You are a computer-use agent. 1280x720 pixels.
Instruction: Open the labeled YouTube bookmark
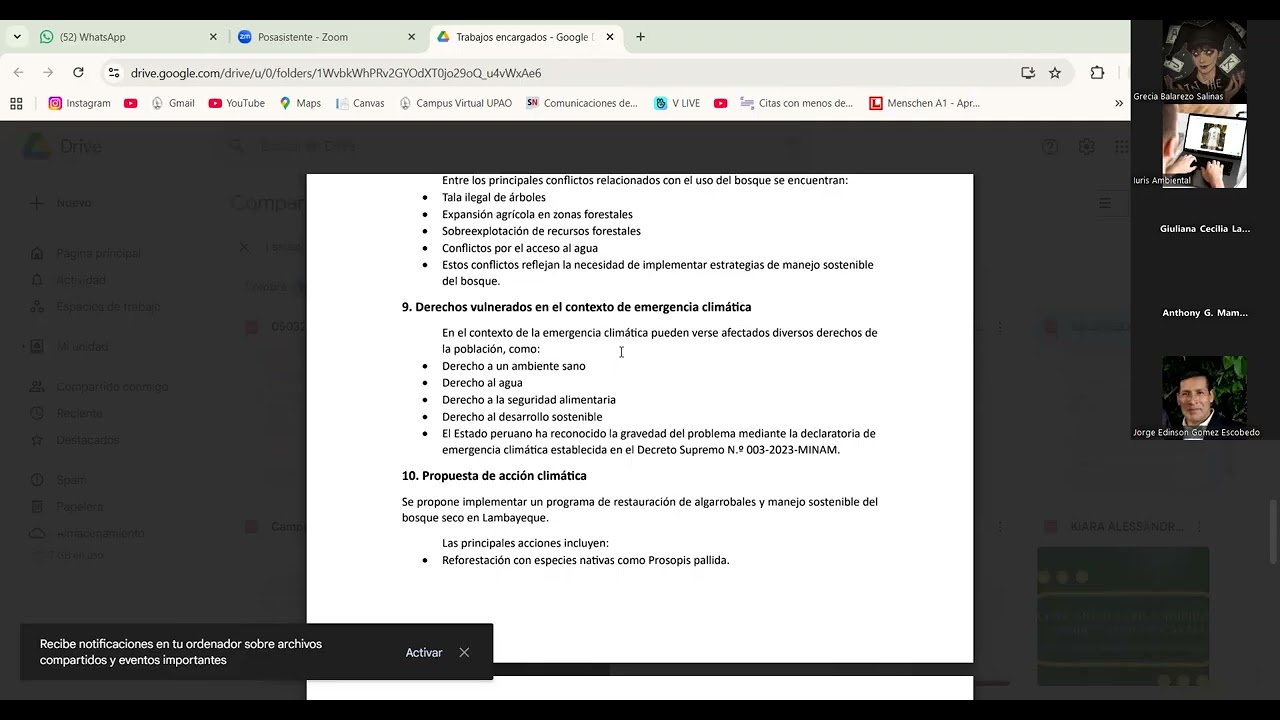(237, 103)
